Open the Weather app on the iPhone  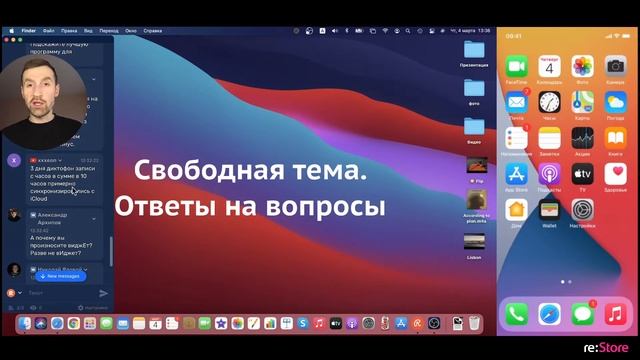[x=616, y=102]
